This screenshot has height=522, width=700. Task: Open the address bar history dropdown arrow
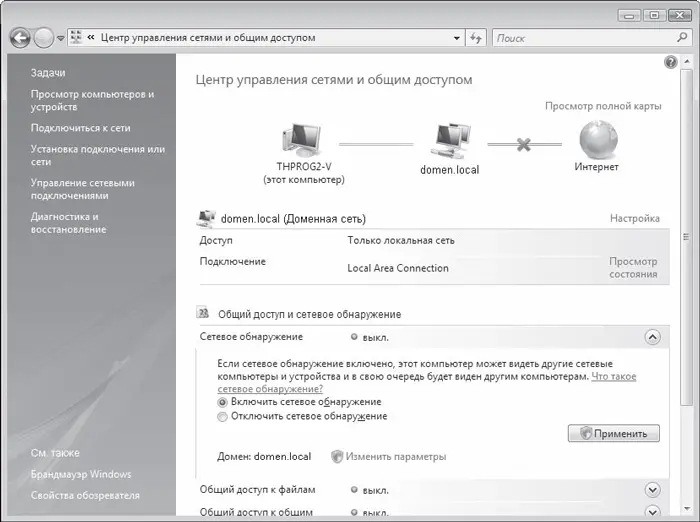pyautogui.click(x=457, y=38)
